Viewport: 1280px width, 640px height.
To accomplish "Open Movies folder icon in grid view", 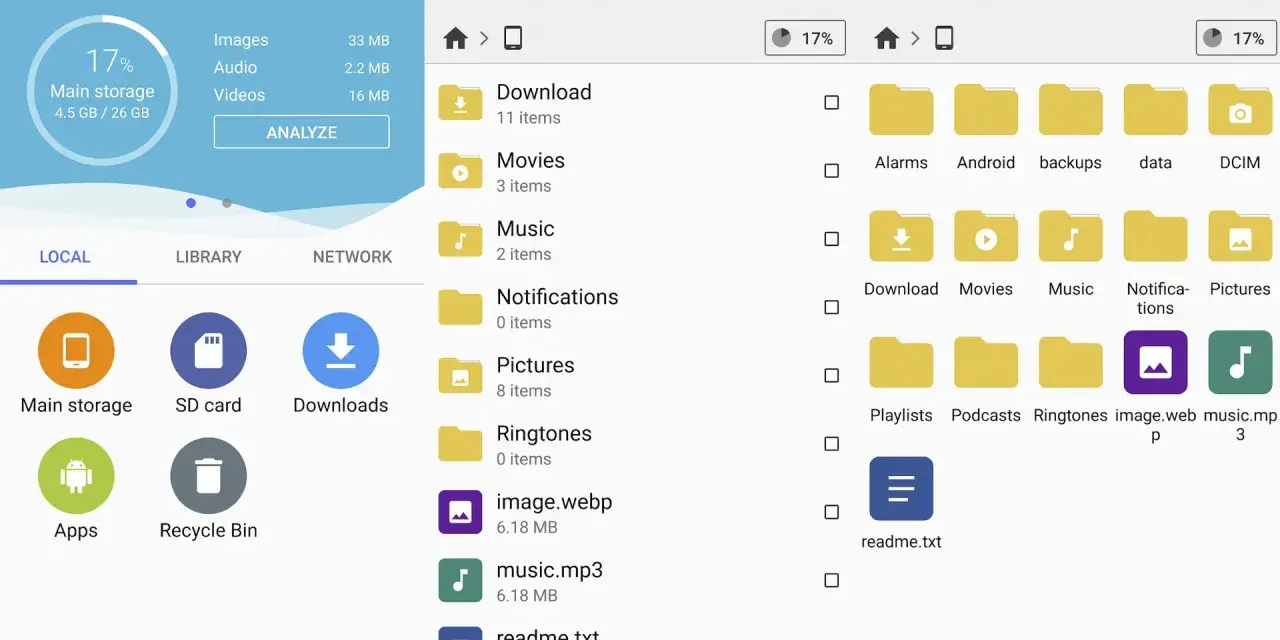I will click(x=986, y=236).
